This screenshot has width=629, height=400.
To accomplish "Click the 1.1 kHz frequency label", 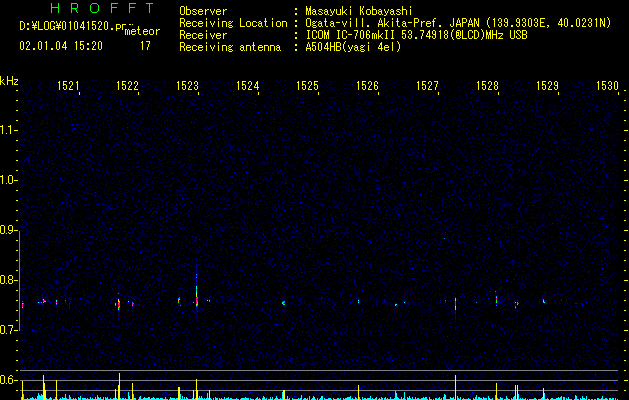I will click(8, 130).
